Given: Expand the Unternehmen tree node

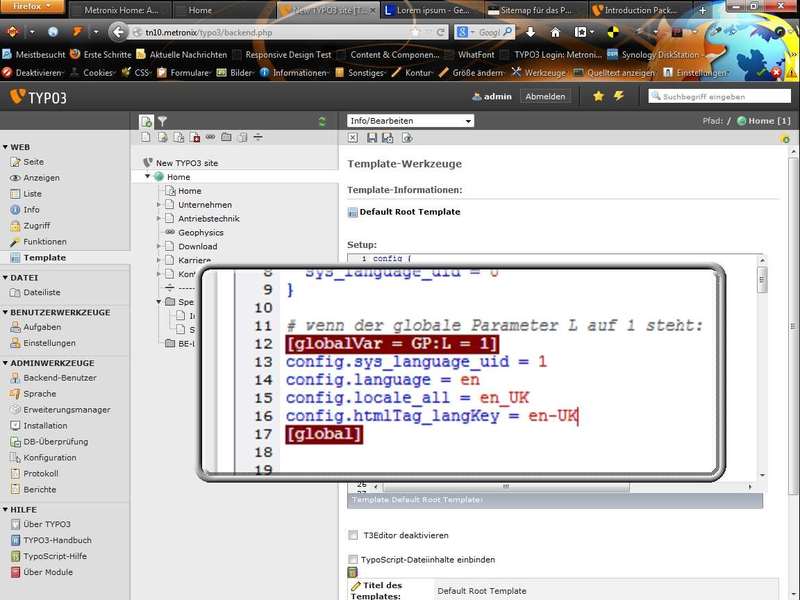Looking at the screenshot, I should click(158, 205).
